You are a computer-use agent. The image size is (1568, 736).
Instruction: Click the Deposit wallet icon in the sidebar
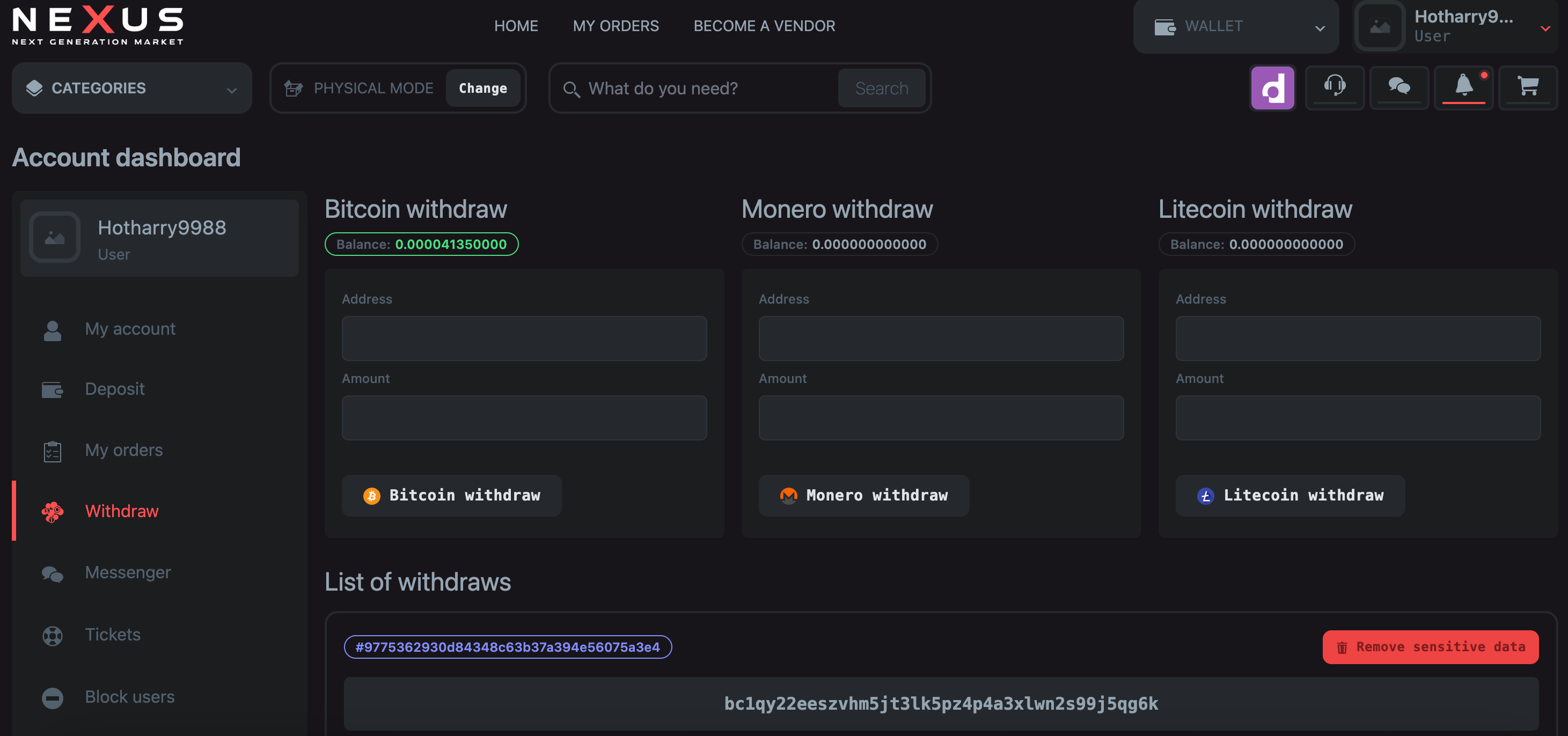tap(53, 389)
